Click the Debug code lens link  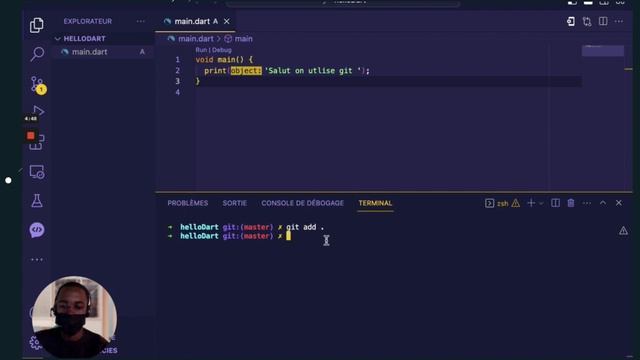tap(222, 50)
